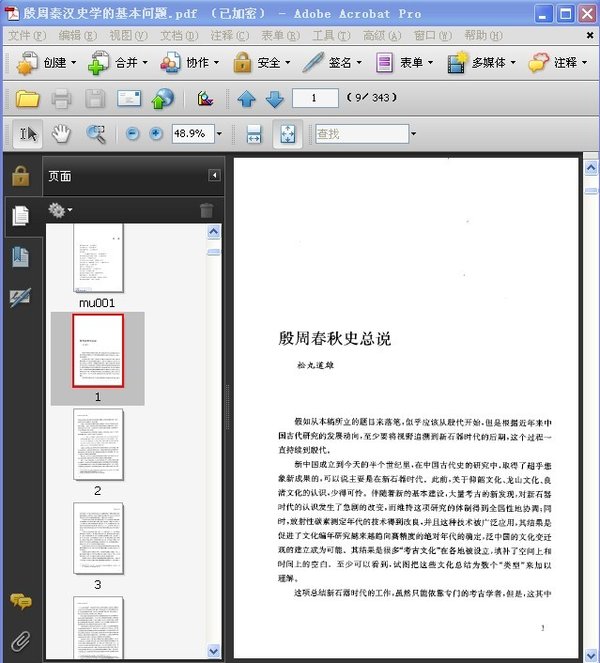
Task: Open the Attachments paperclip panel
Action: point(20,640)
